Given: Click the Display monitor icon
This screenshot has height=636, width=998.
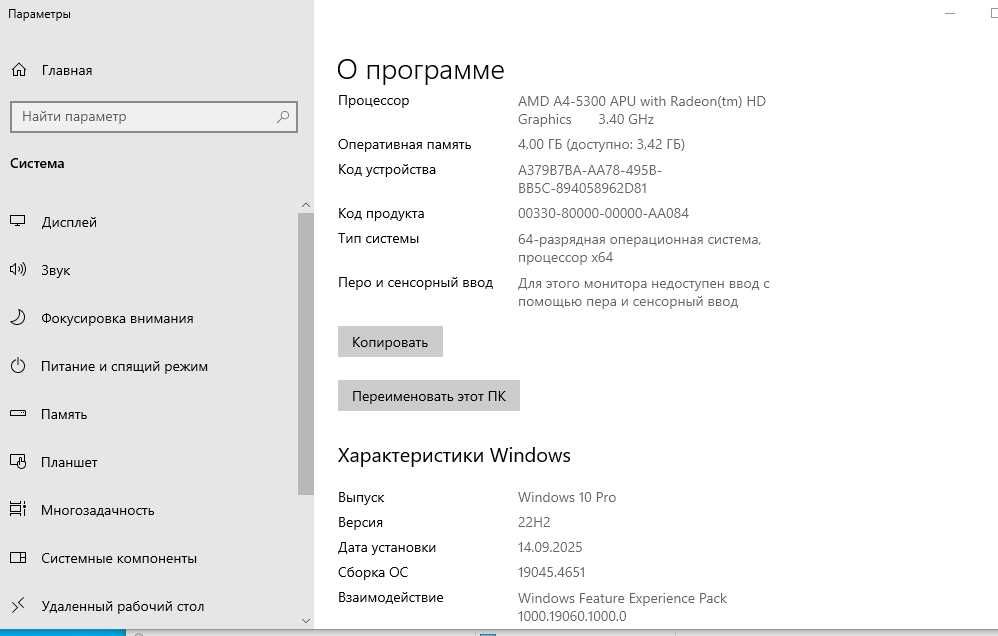Looking at the screenshot, I should (x=18, y=222).
